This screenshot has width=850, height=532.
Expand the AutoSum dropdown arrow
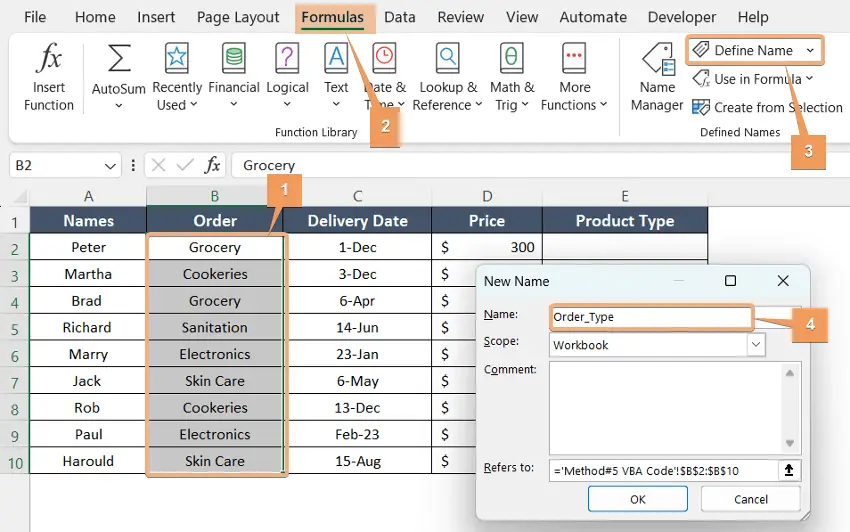click(119, 106)
